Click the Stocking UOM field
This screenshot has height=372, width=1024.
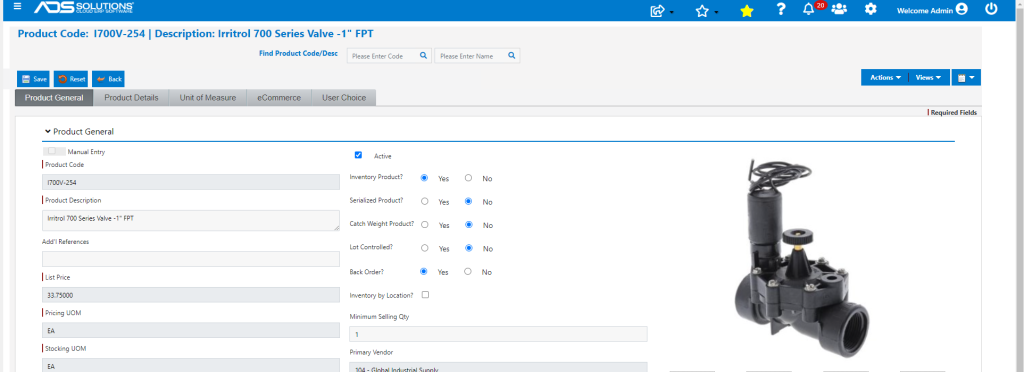191,365
